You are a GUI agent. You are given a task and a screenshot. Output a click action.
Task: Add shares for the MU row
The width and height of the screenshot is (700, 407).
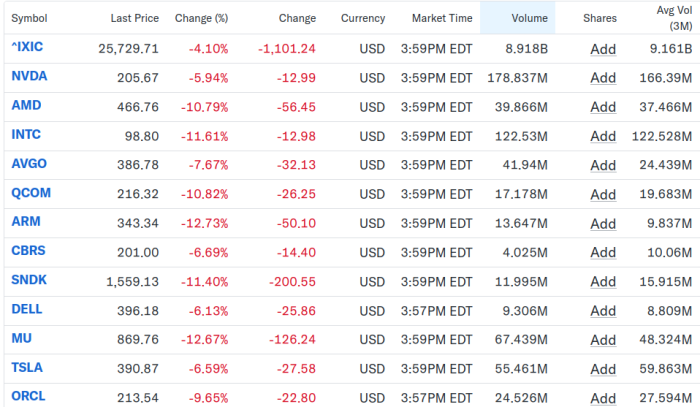pyautogui.click(x=603, y=340)
